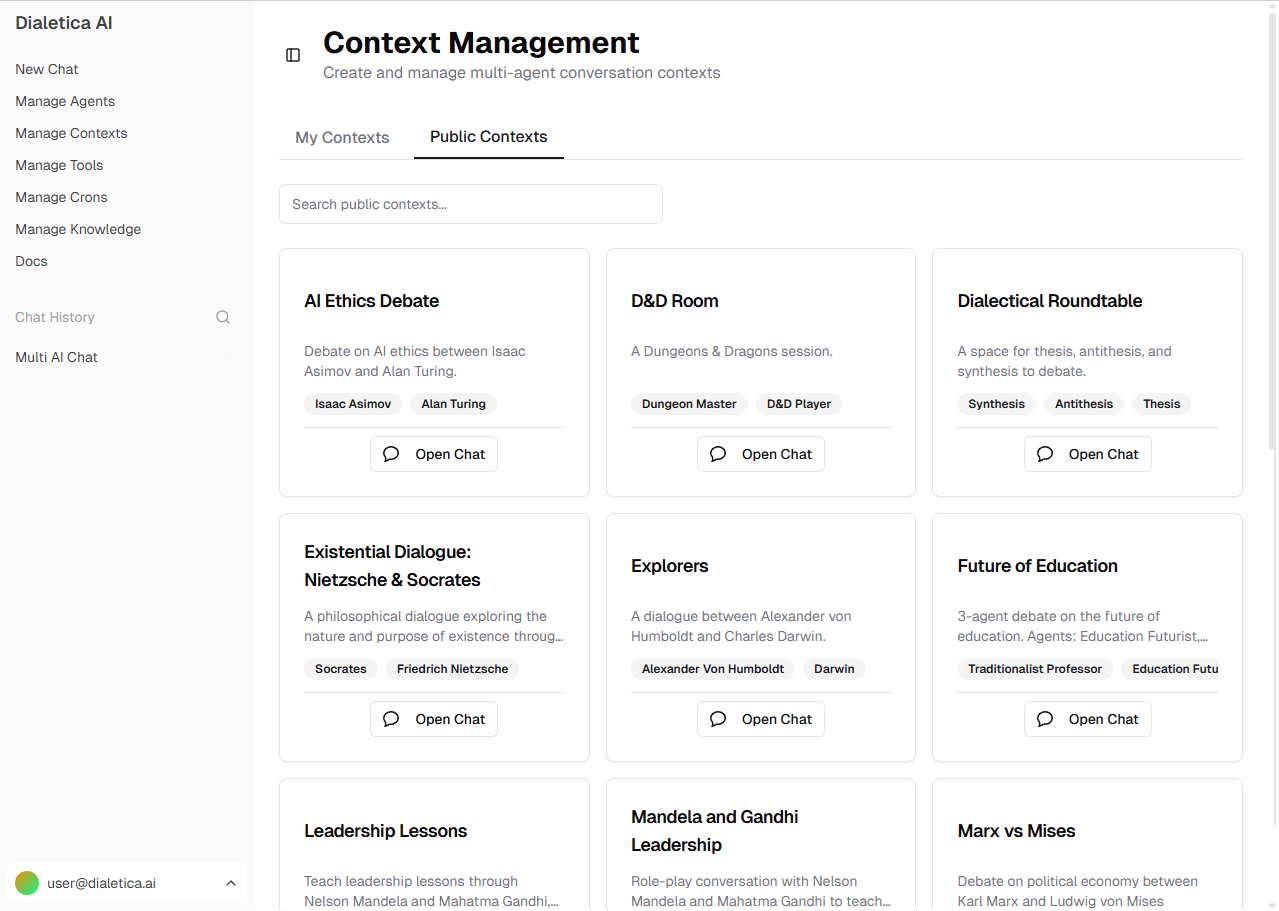The width and height of the screenshot is (1279, 911).
Task: Click the chat bubble icon on Dialectical Roundtable
Action: [x=1044, y=454]
